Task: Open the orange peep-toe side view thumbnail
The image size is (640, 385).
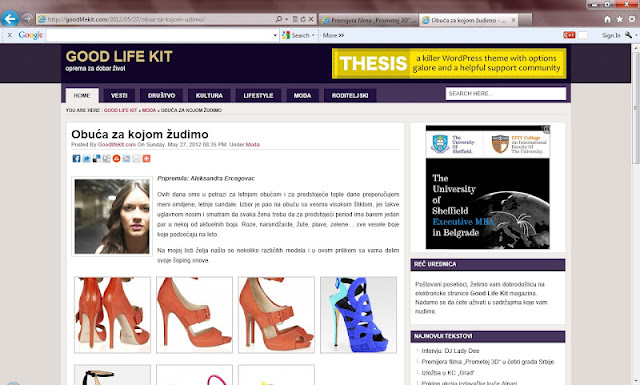Action: click(x=194, y=315)
